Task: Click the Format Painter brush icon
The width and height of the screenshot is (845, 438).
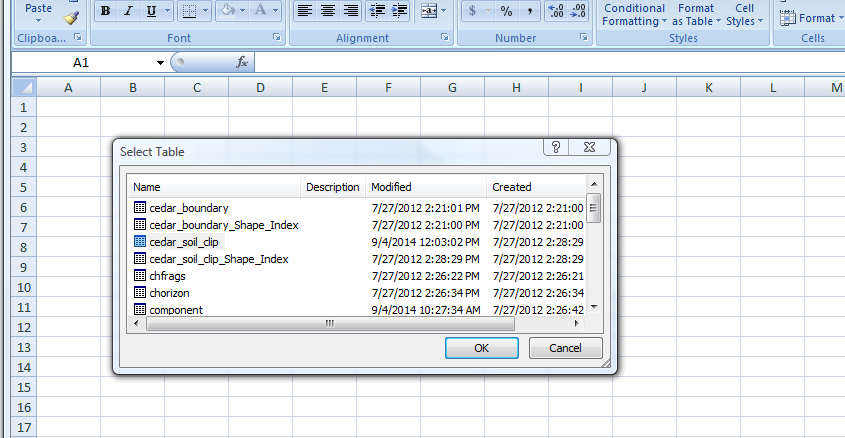Action: [x=70, y=16]
